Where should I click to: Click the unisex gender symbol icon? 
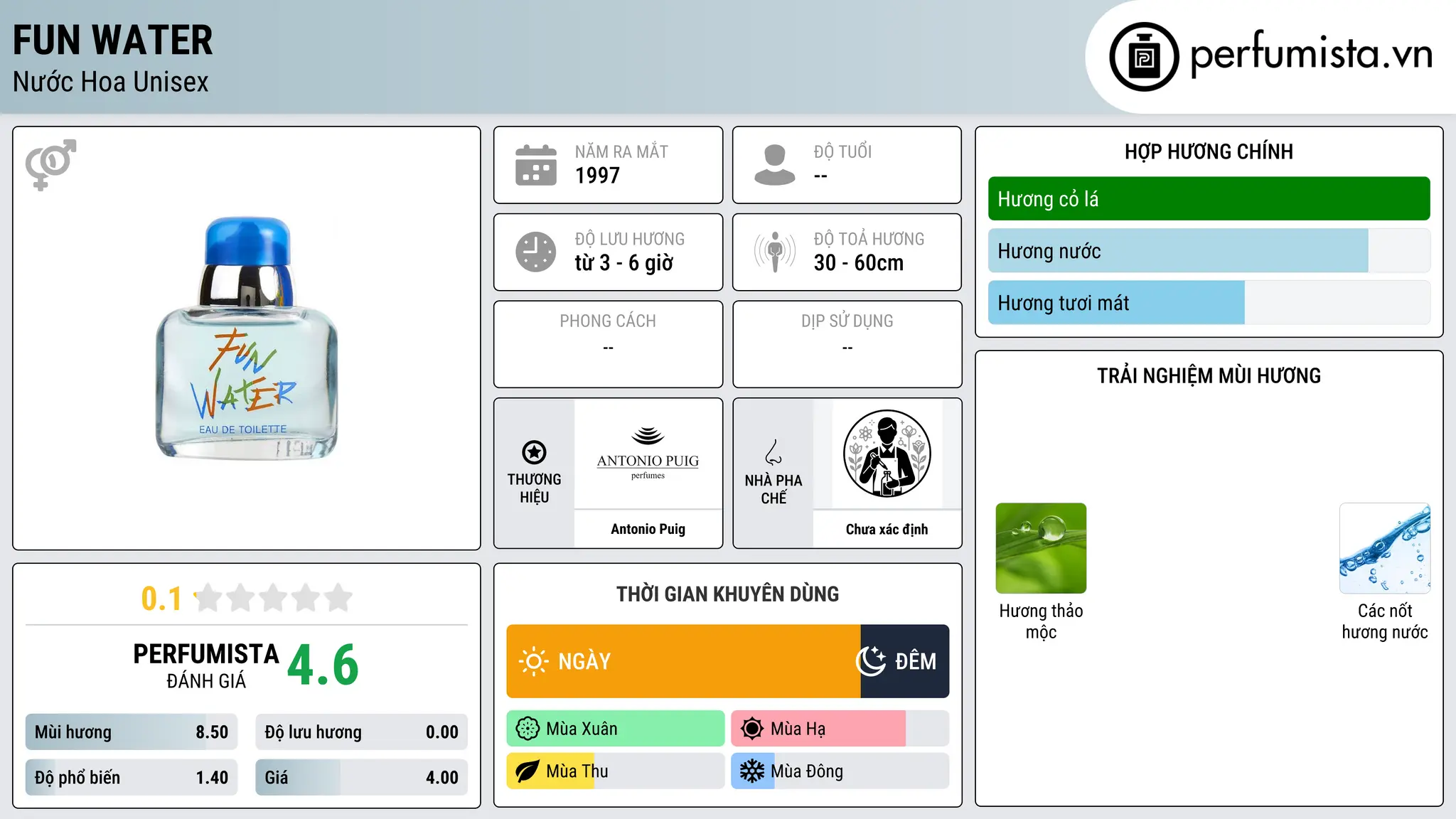pyautogui.click(x=50, y=164)
